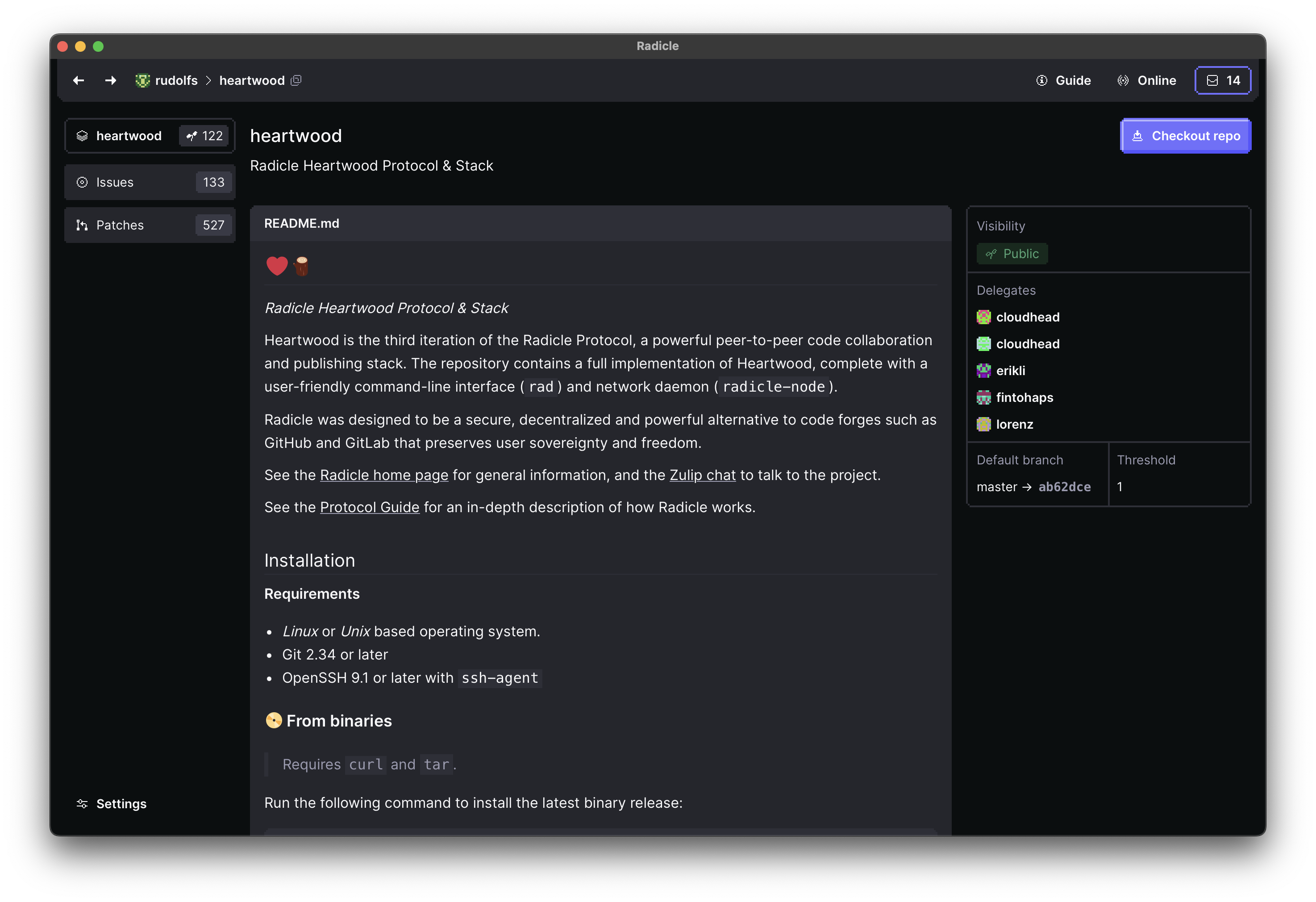Go forward with the right arrow
The height and width of the screenshot is (902, 1316).
[x=110, y=80]
